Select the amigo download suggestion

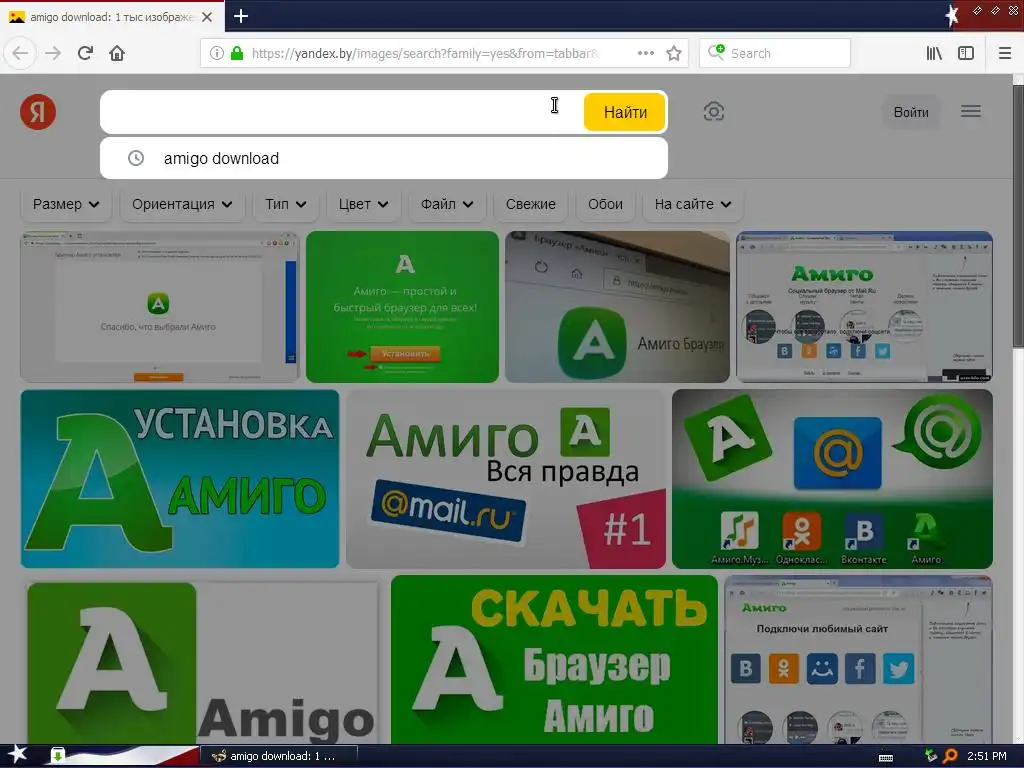pyautogui.click(x=384, y=158)
